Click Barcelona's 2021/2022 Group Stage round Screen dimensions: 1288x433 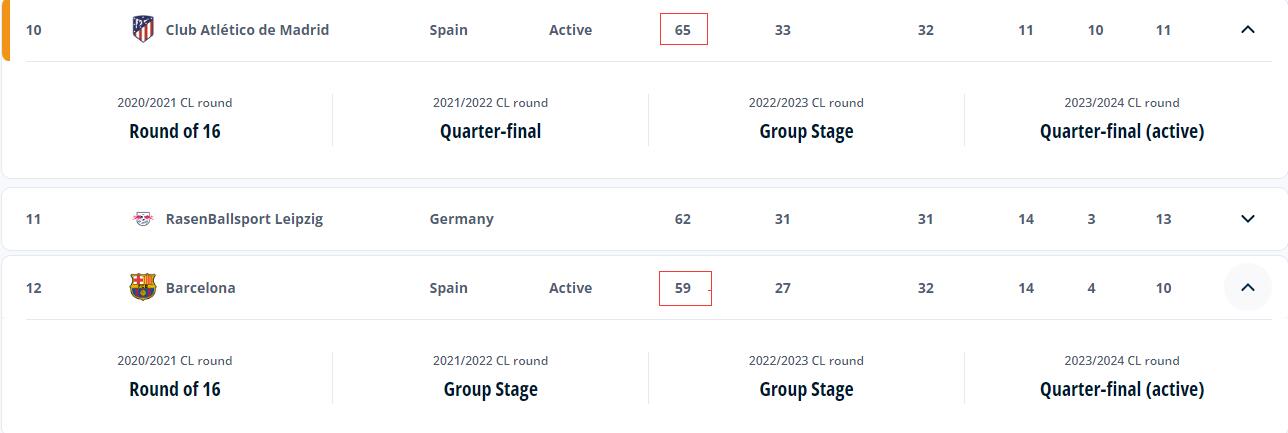(x=490, y=389)
